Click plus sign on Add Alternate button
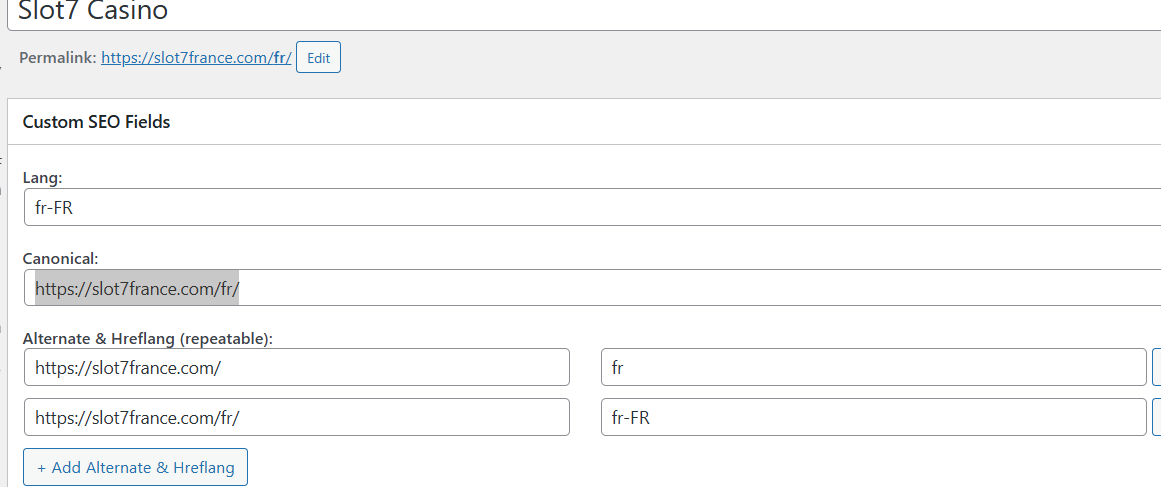This screenshot has height=487, width=1161. coord(42,468)
